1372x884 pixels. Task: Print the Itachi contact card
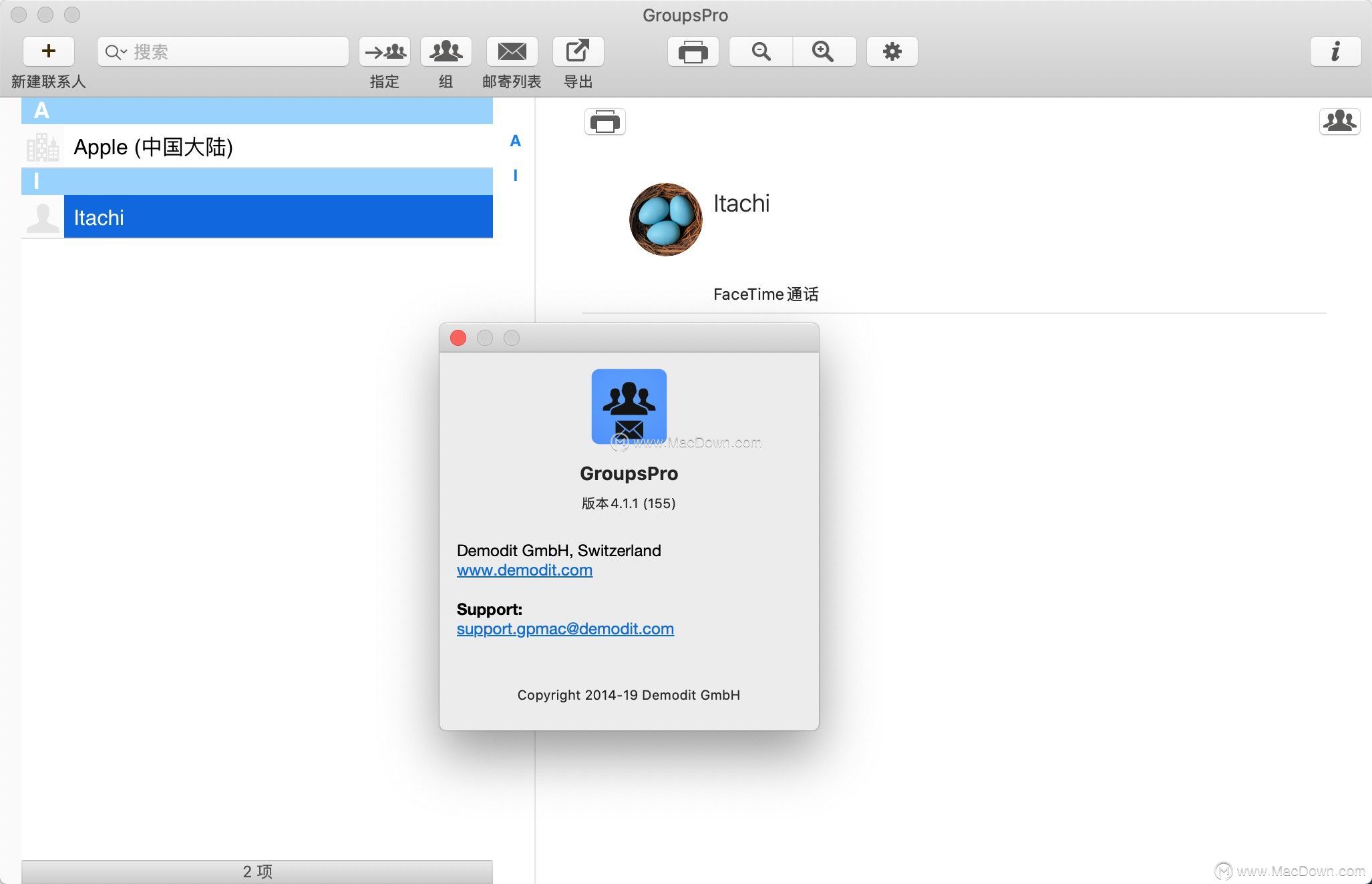[605, 122]
